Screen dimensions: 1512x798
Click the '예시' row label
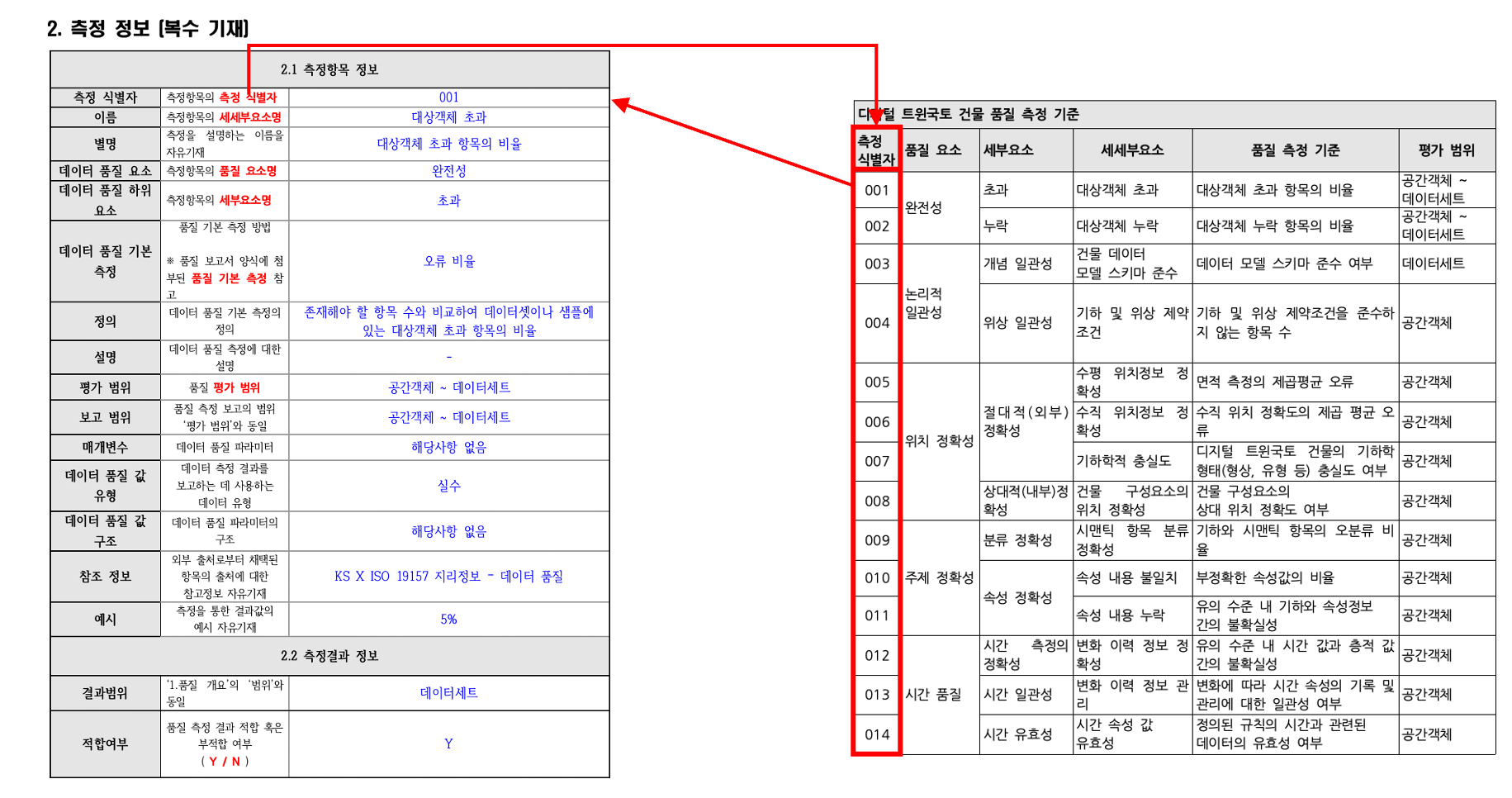point(105,620)
